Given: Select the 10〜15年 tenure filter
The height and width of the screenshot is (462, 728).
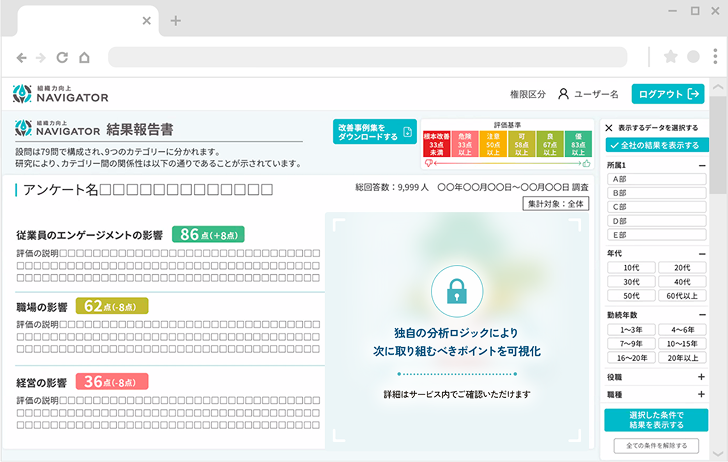Looking at the screenshot, I should [682, 344].
